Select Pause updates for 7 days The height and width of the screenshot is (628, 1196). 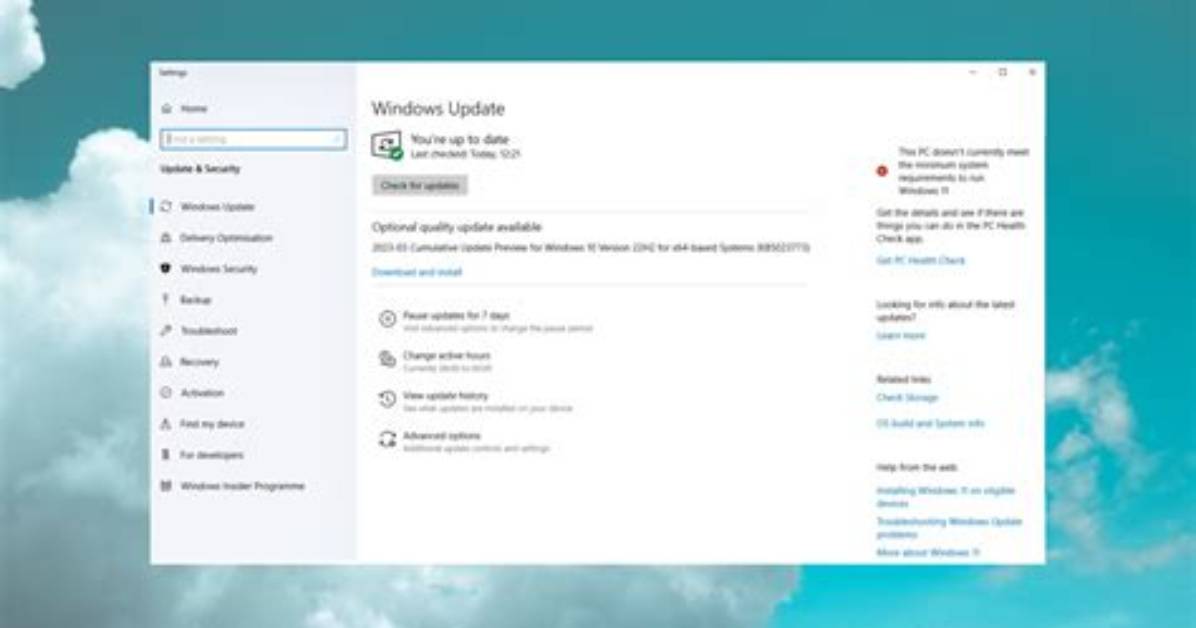coord(456,315)
